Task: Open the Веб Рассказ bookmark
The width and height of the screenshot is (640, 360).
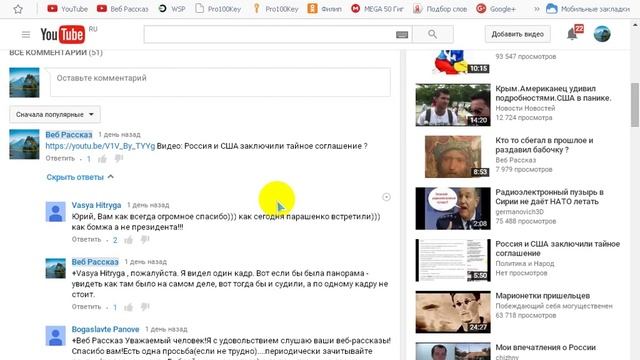Action: [123, 9]
